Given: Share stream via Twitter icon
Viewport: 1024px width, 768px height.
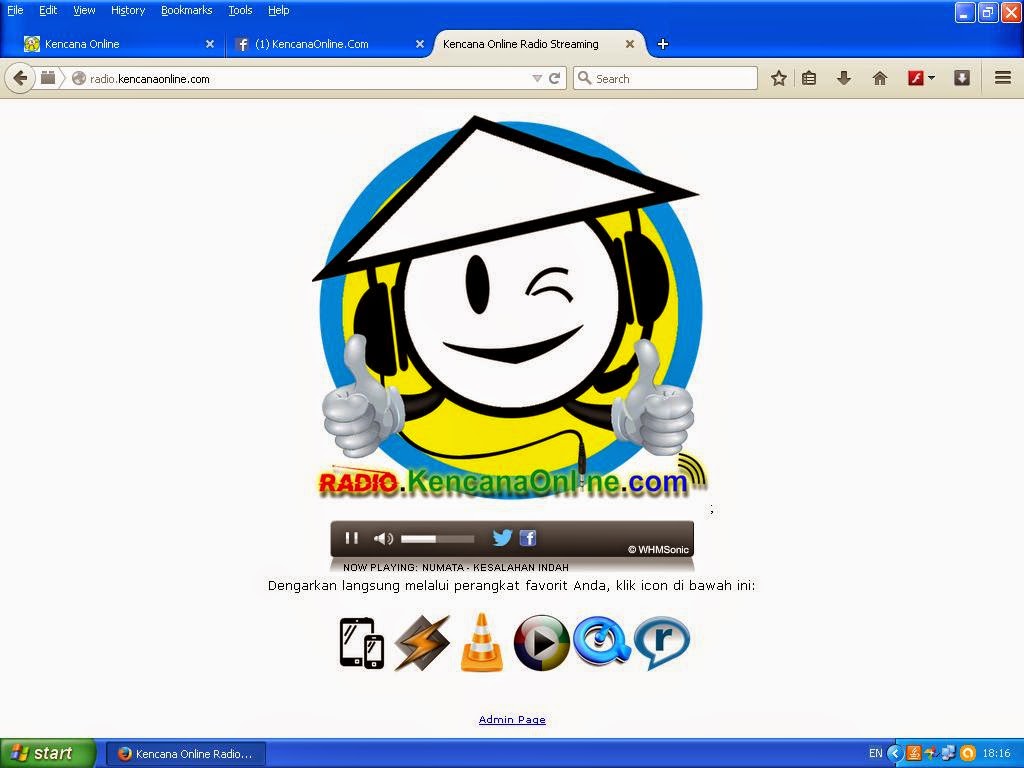Looking at the screenshot, I should pos(502,537).
